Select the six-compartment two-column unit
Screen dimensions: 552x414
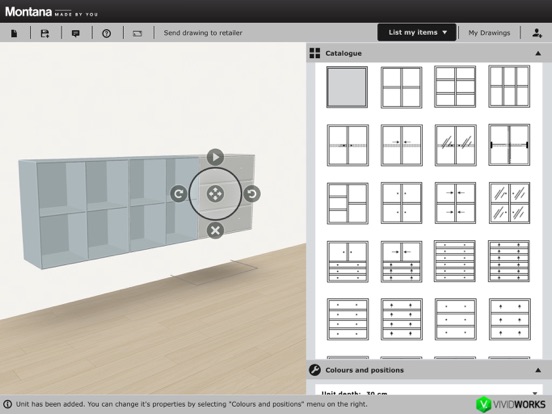tap(455, 87)
